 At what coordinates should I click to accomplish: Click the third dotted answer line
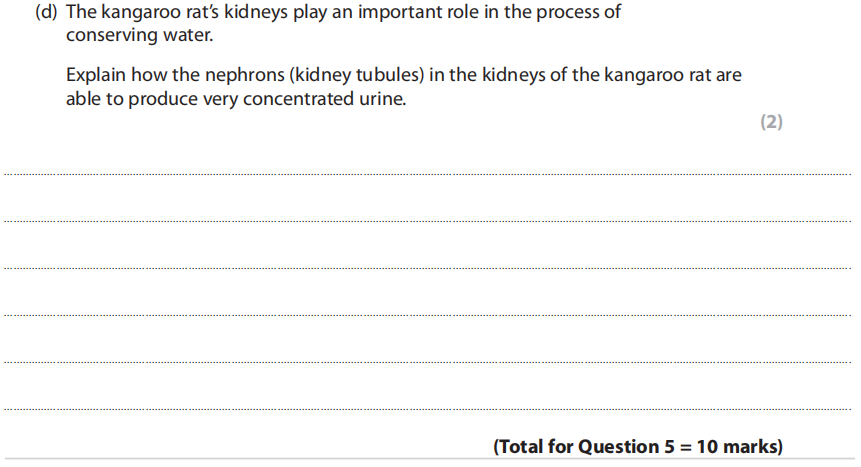pos(430,268)
